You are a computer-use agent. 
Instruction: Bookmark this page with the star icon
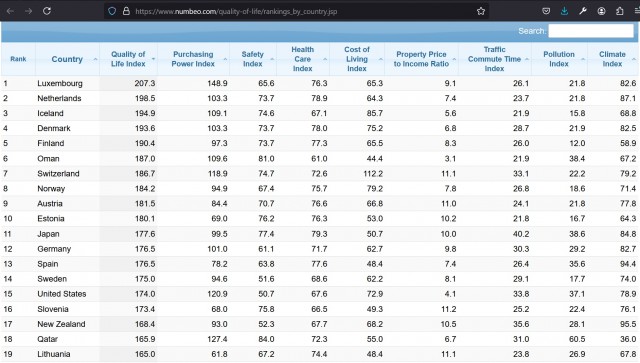[481, 11]
